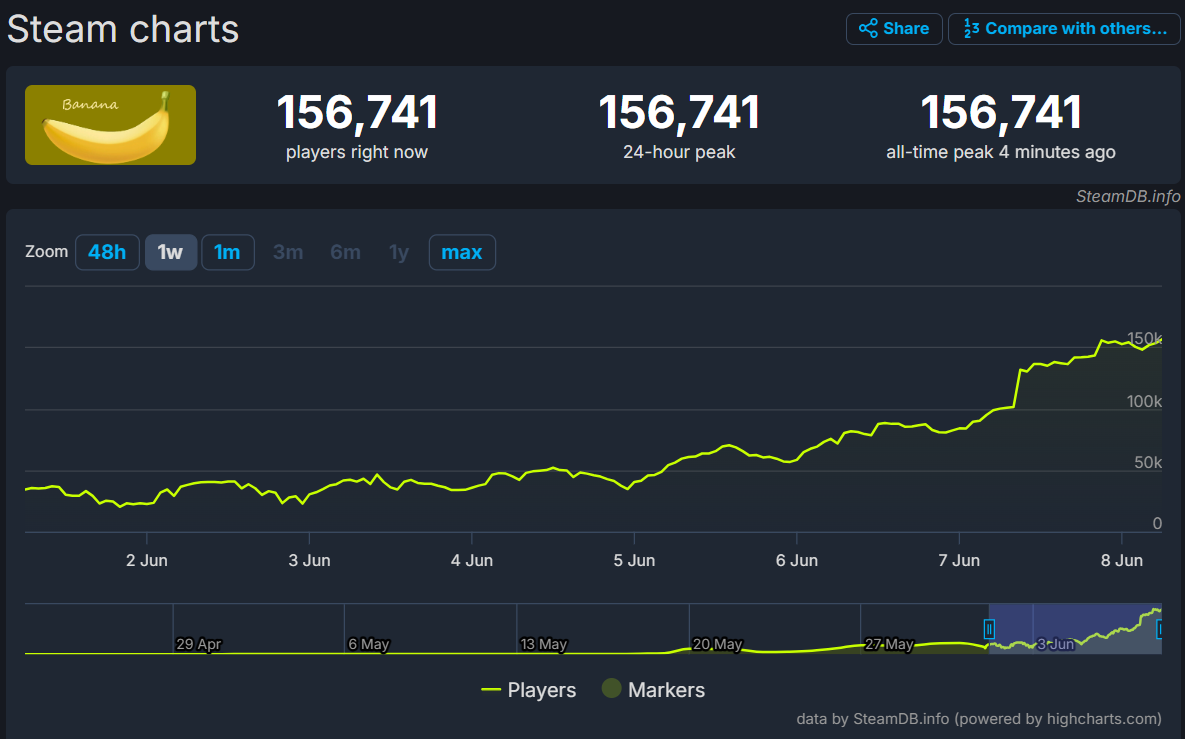
Task: Click the 27 May navigator label
Action: pos(890,644)
